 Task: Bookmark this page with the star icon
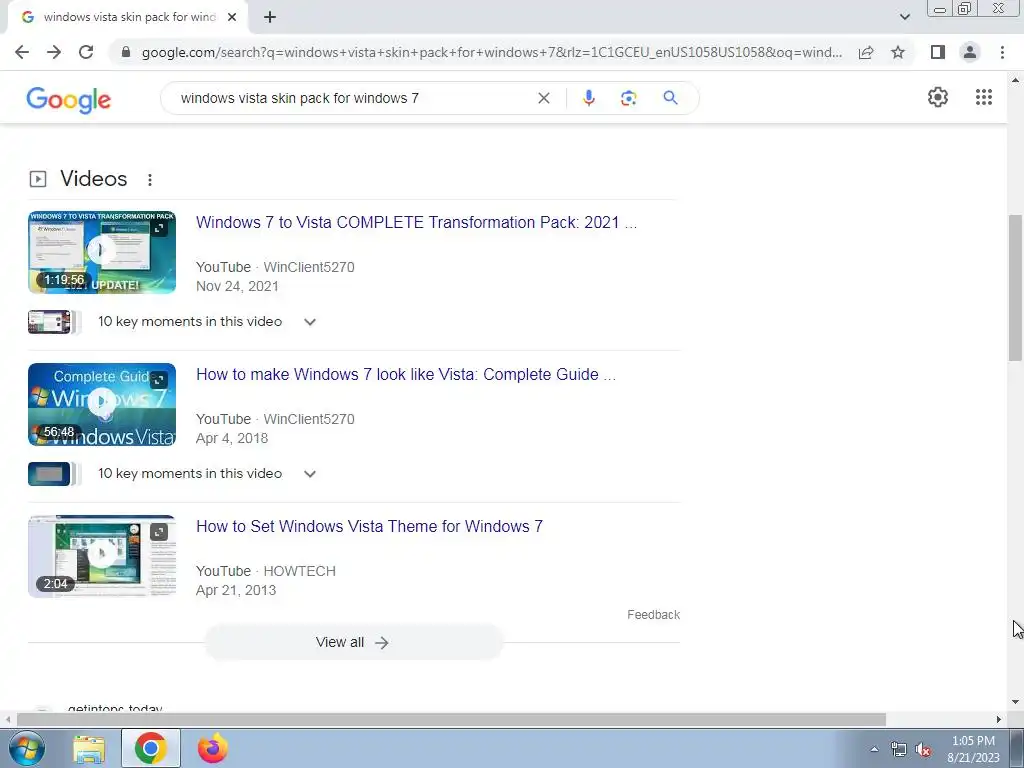coord(898,52)
